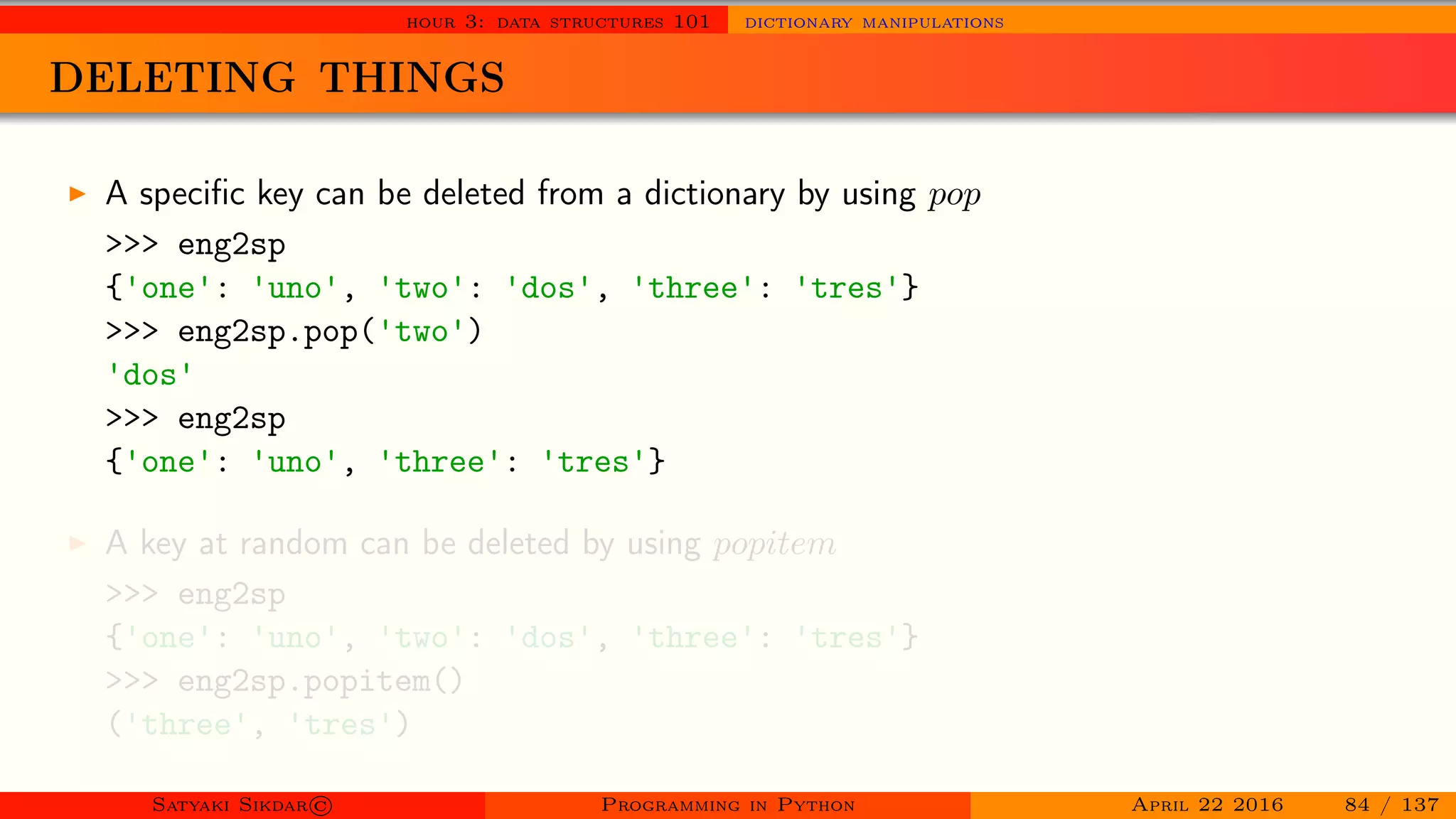Click the page counter '84 / 137'
The image size is (1456, 819).
pyautogui.click(x=1392, y=805)
